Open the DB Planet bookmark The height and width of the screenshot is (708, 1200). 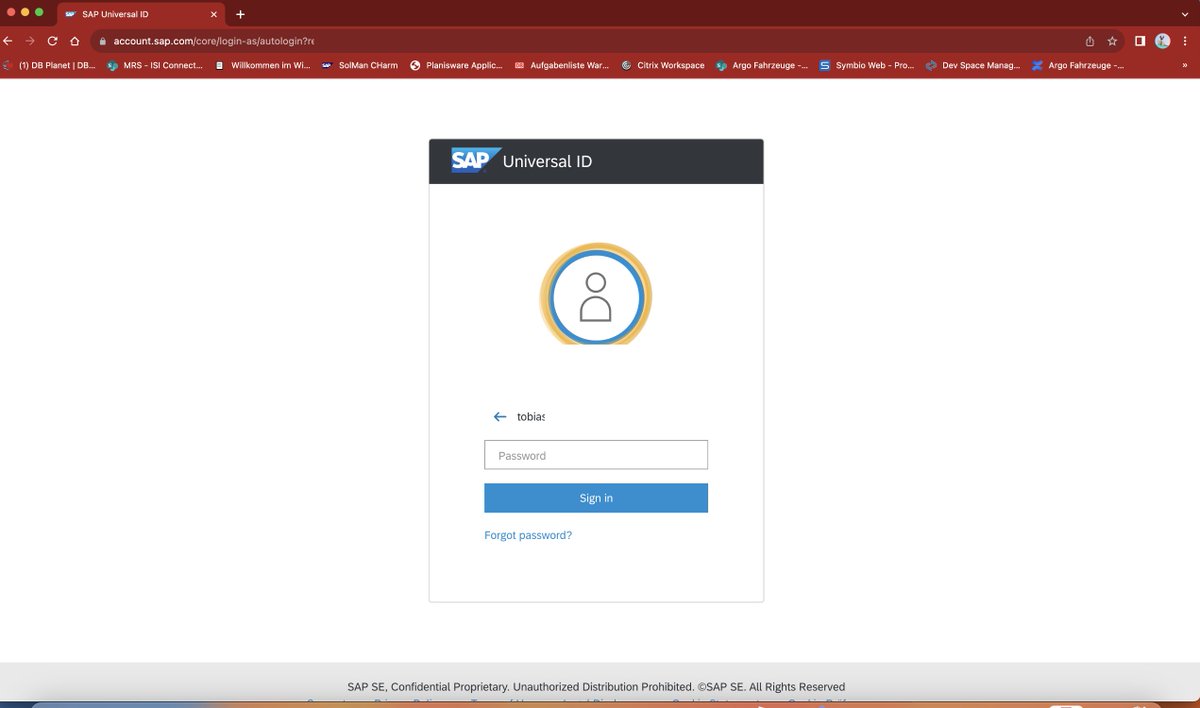tap(49, 65)
